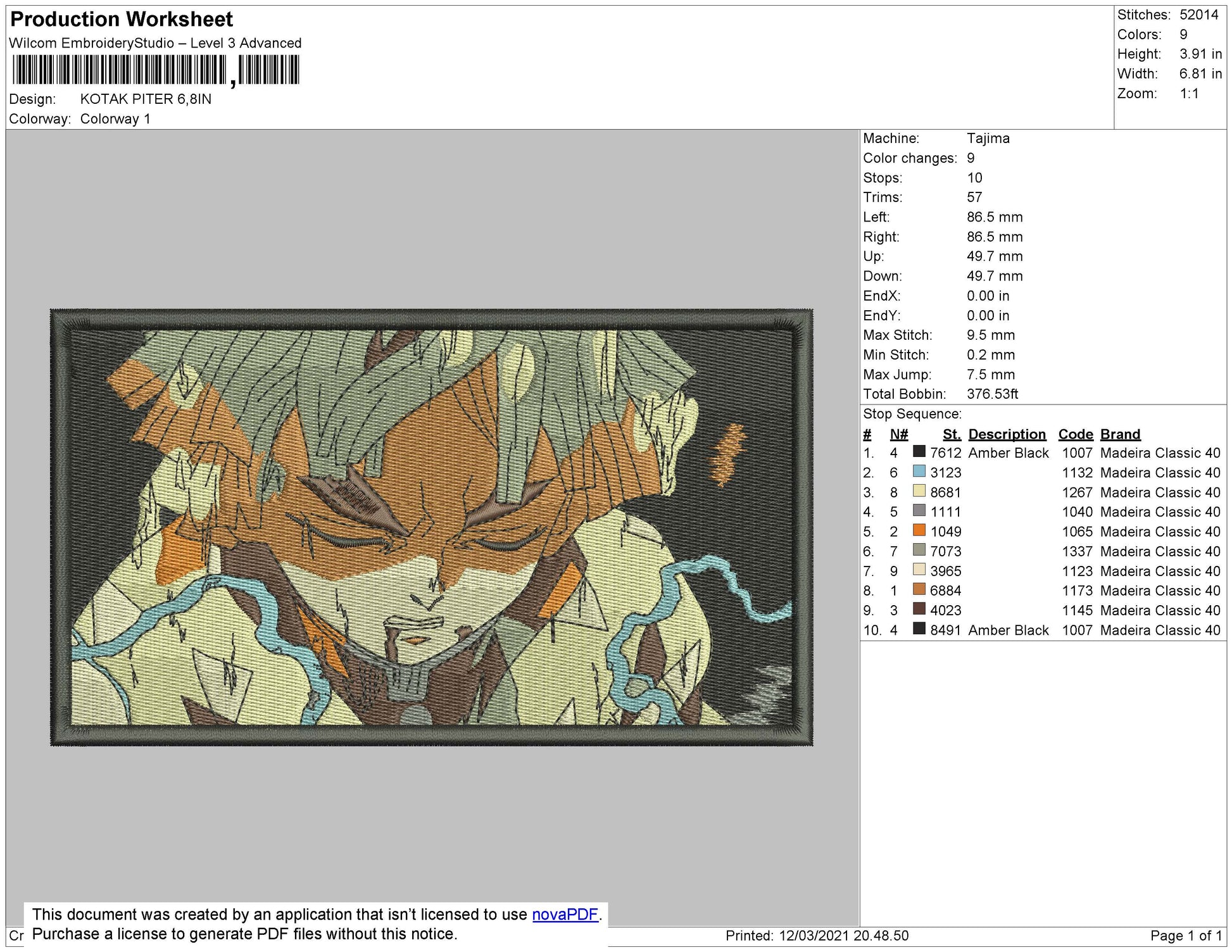
Task: Click the Stop Sequence heading
Action: 912,414
